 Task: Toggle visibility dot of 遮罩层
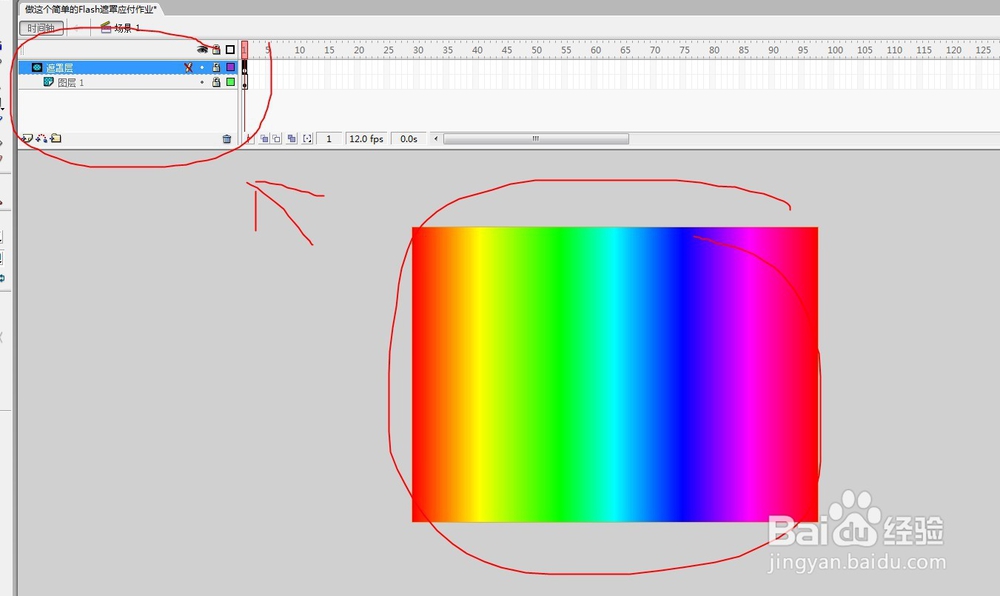click(202, 67)
